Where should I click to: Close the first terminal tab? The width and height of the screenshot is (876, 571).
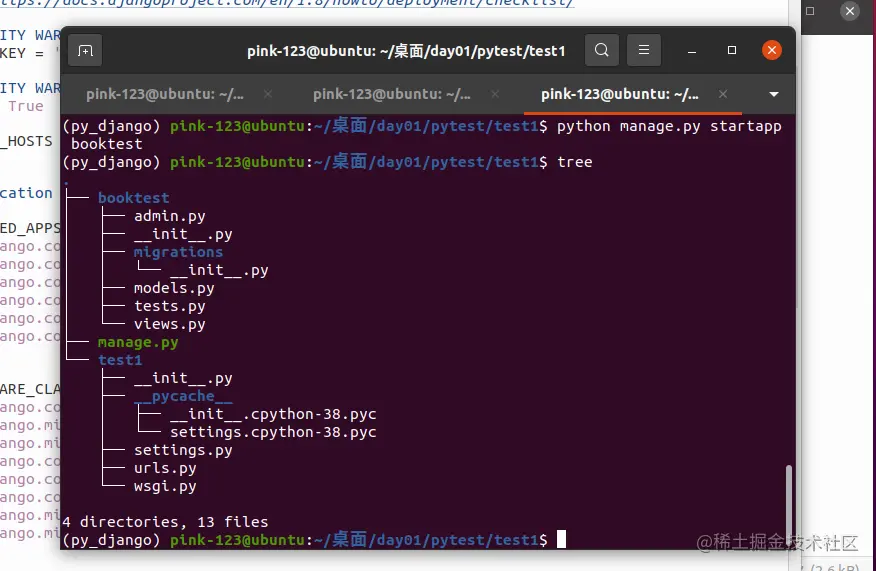point(268,94)
